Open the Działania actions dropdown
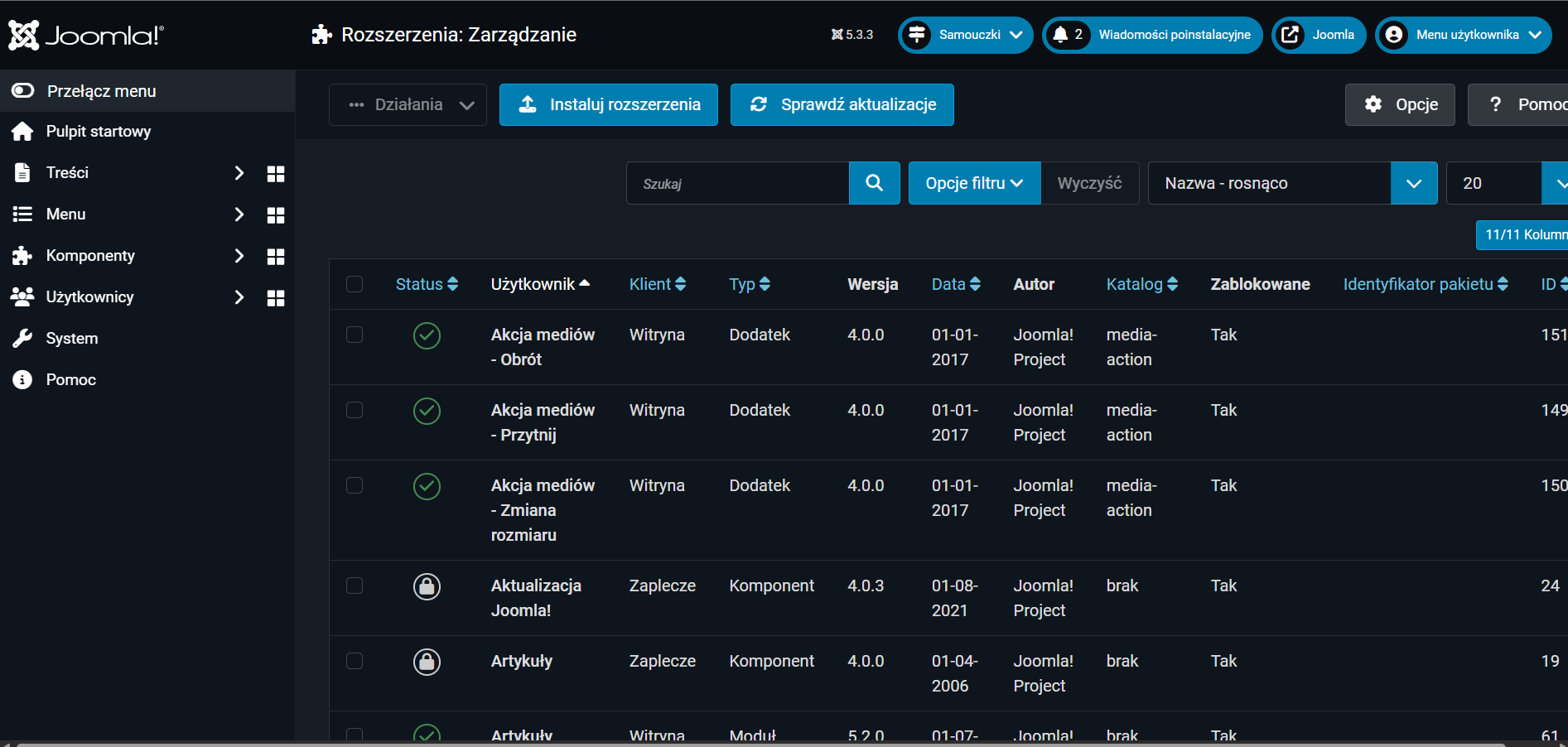Viewport: 1568px width, 747px height. point(408,105)
